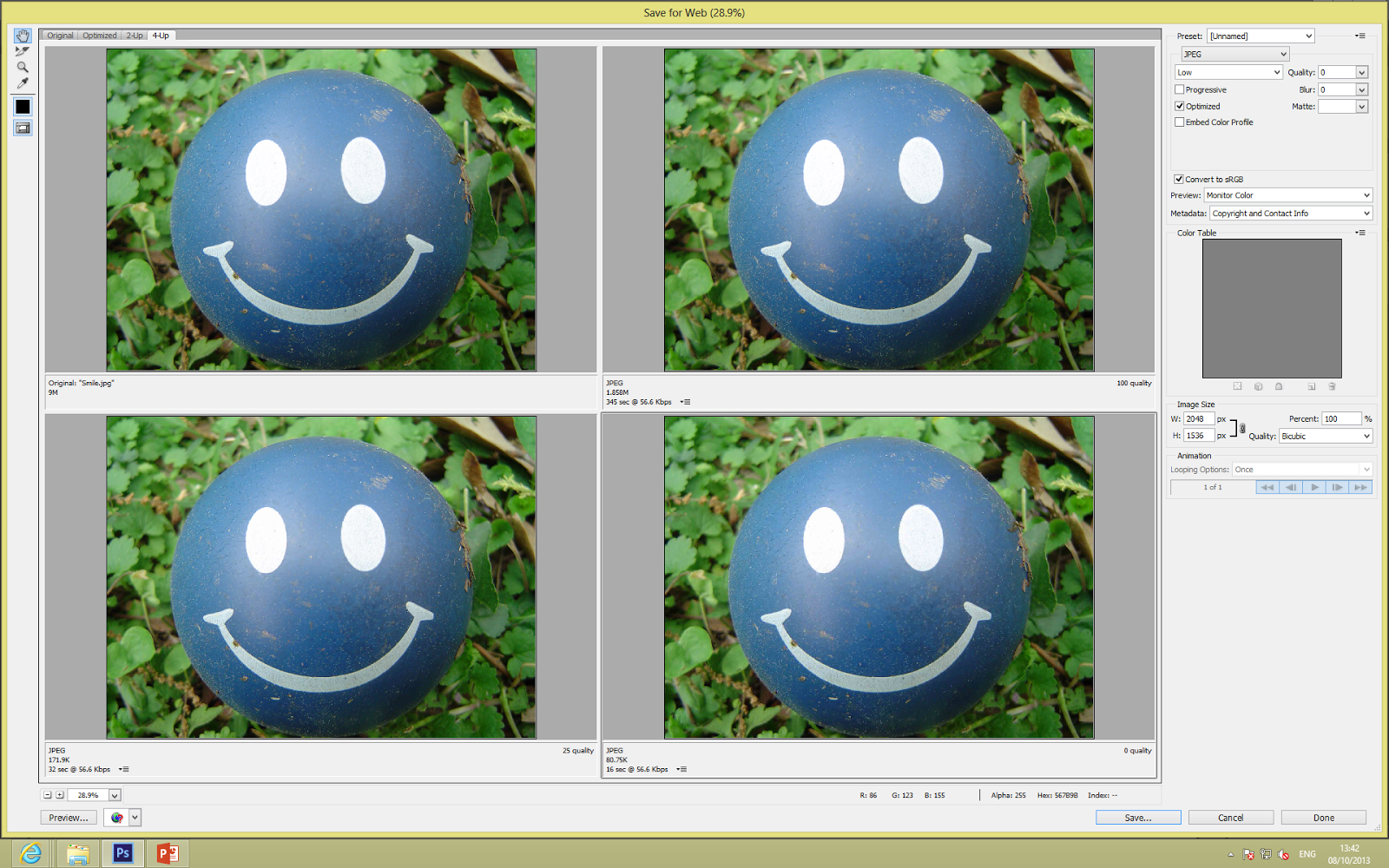Go to first animation frame
The image size is (1389, 868).
(1267, 488)
